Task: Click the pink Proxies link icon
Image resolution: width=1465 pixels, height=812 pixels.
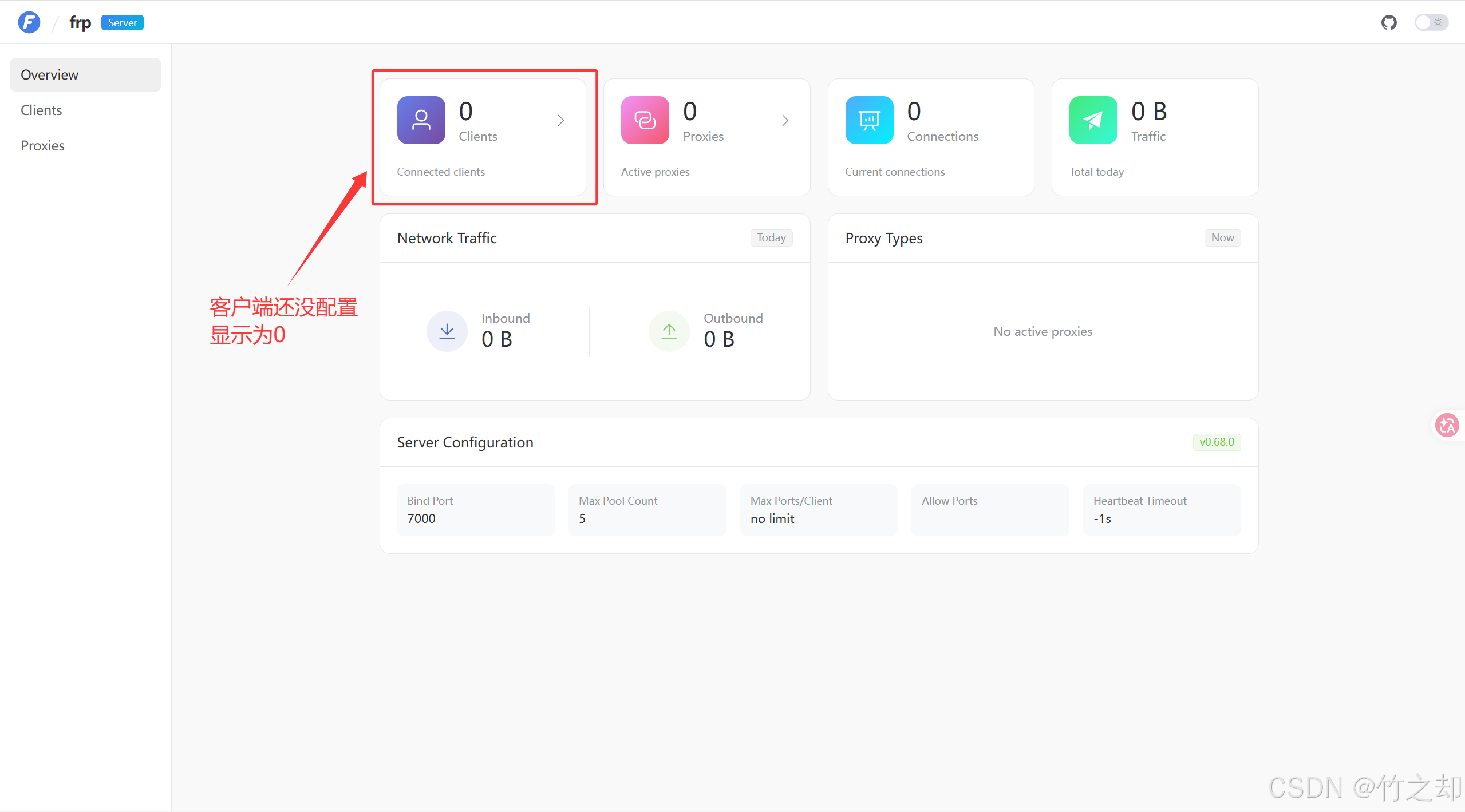Action: 645,120
